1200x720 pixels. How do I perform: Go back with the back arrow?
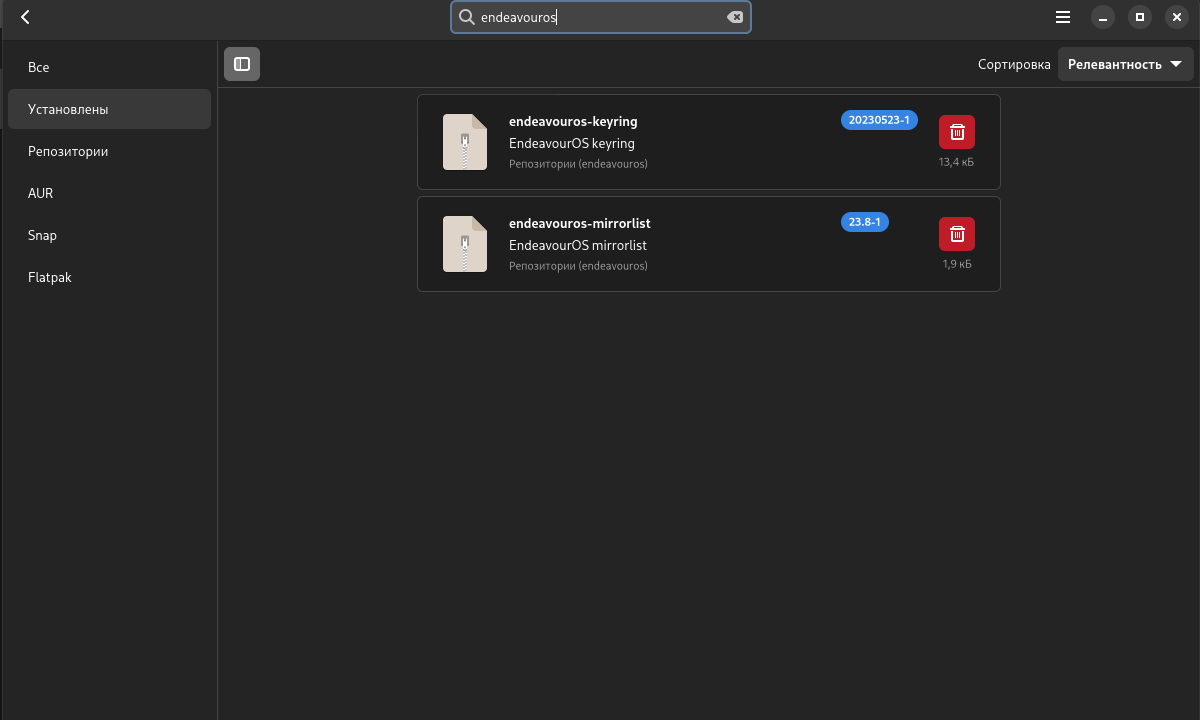click(x=25, y=17)
